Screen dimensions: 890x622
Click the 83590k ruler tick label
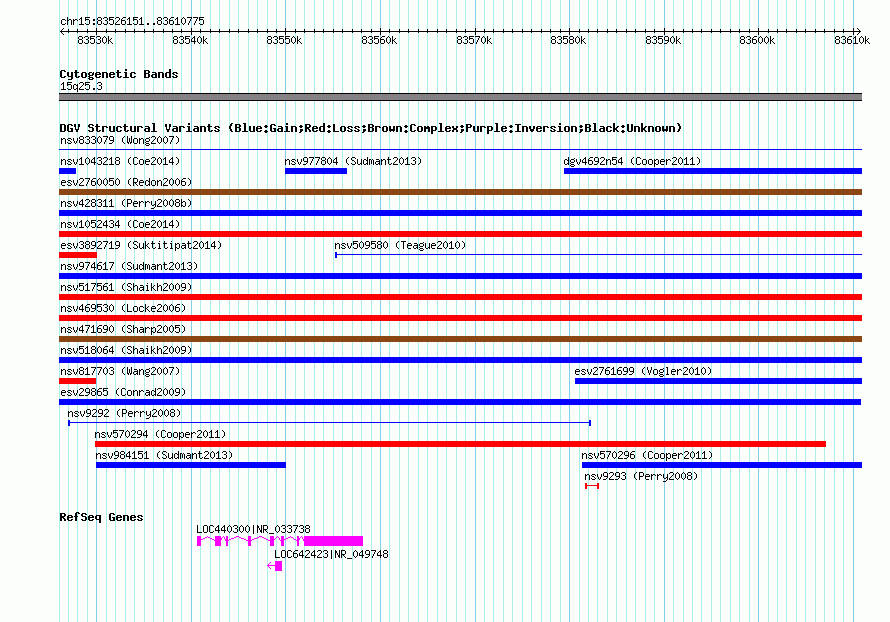coord(663,40)
